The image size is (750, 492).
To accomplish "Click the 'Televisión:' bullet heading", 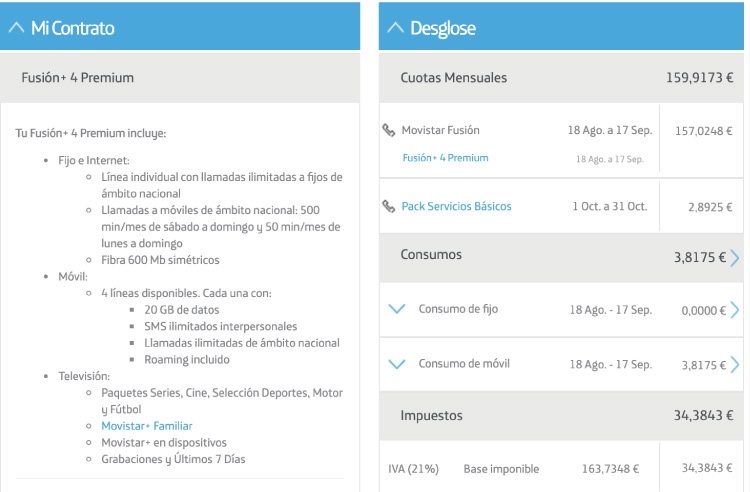I will pos(84,376).
